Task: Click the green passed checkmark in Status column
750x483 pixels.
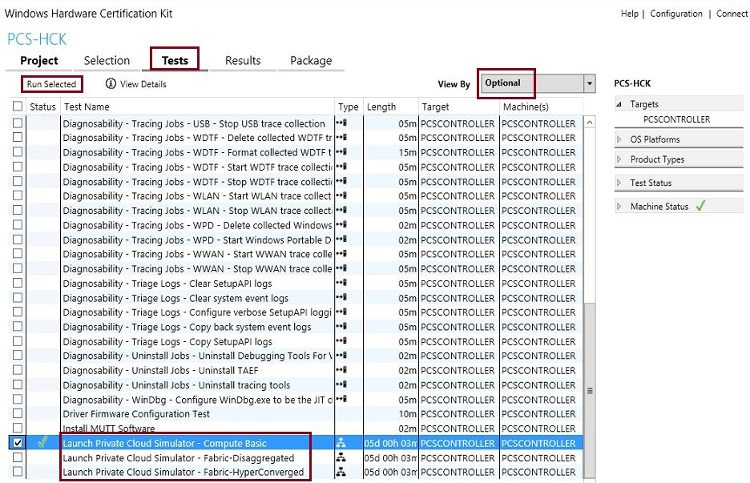Action: point(43,442)
